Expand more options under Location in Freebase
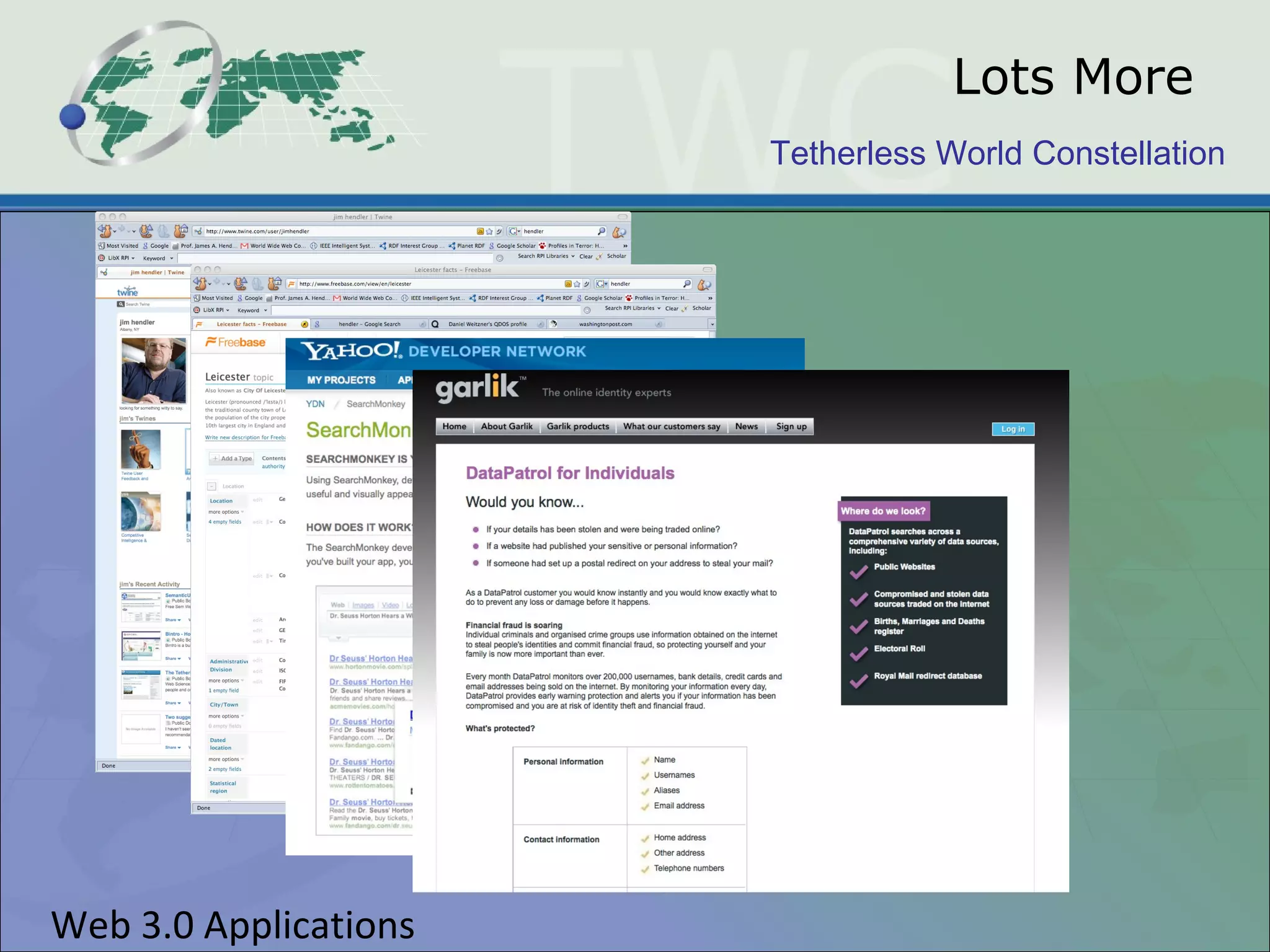Screen dimensions: 1270x952 click(226, 512)
